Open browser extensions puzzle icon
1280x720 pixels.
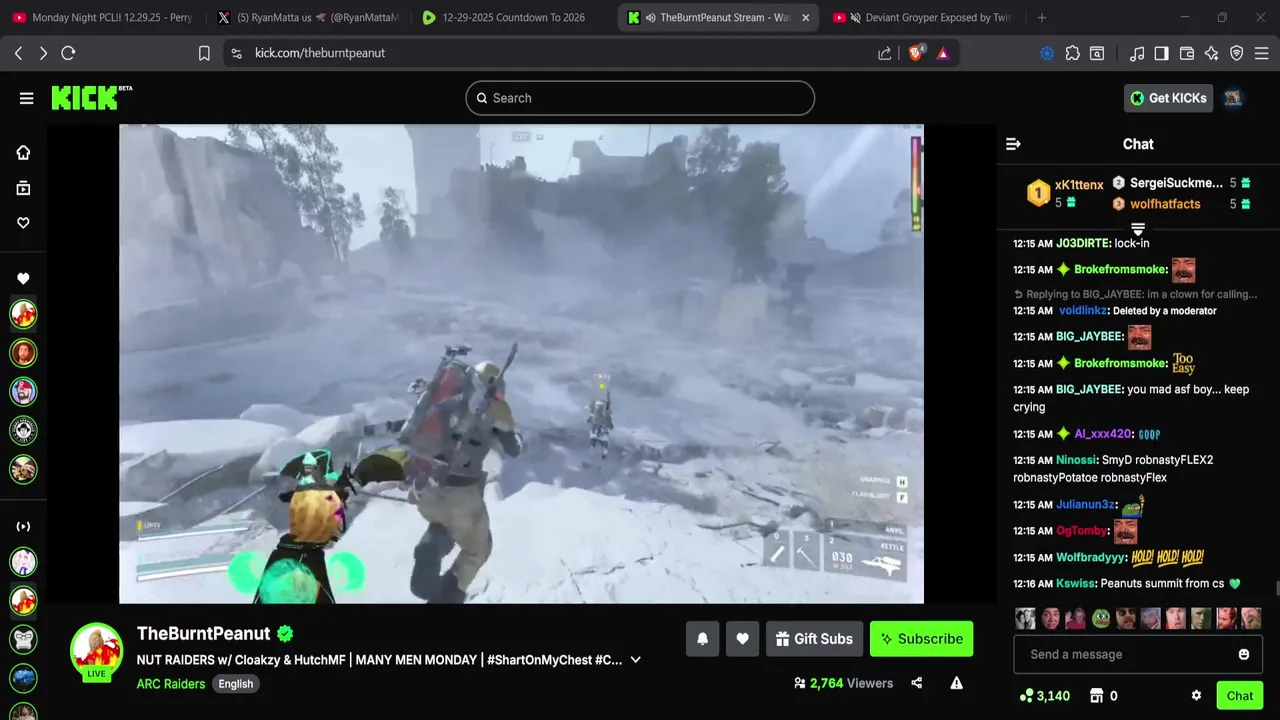pos(1073,54)
